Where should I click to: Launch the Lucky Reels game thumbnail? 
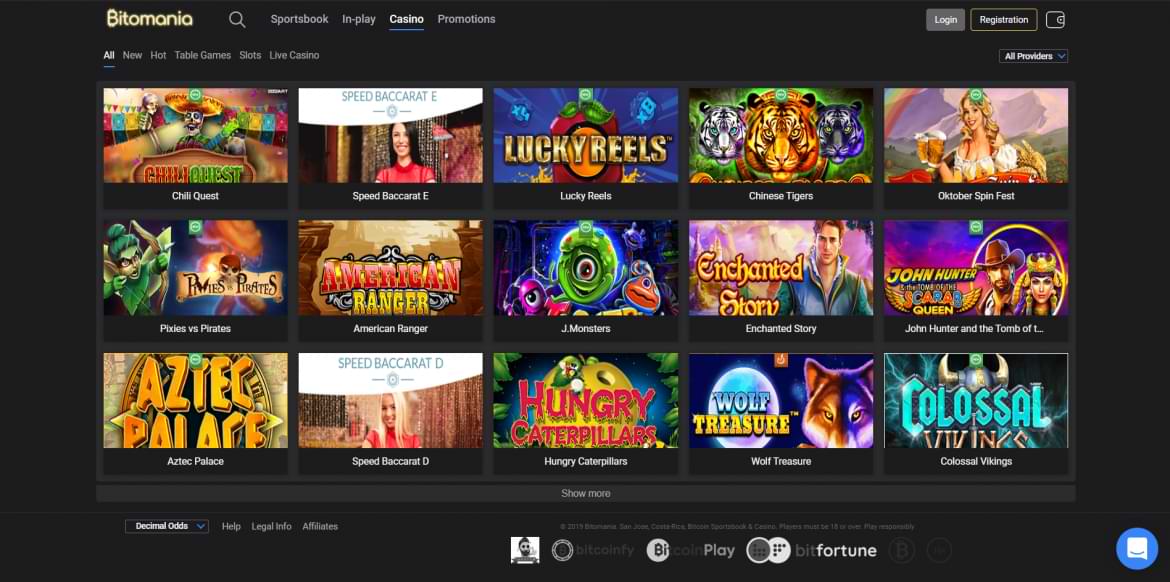click(586, 136)
